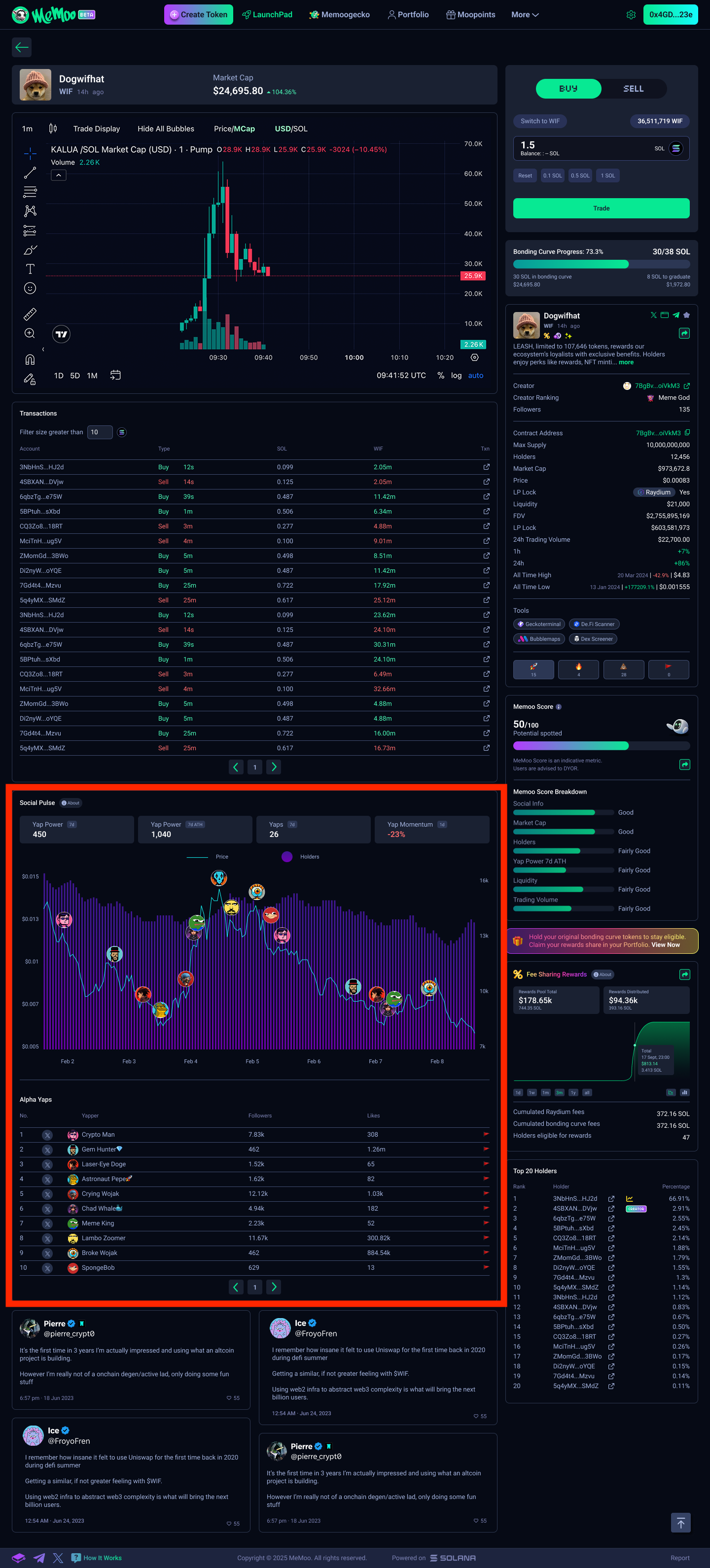Flag Crypto Man in Alpha Yaps
The height and width of the screenshot is (1568, 710).
click(485, 1134)
